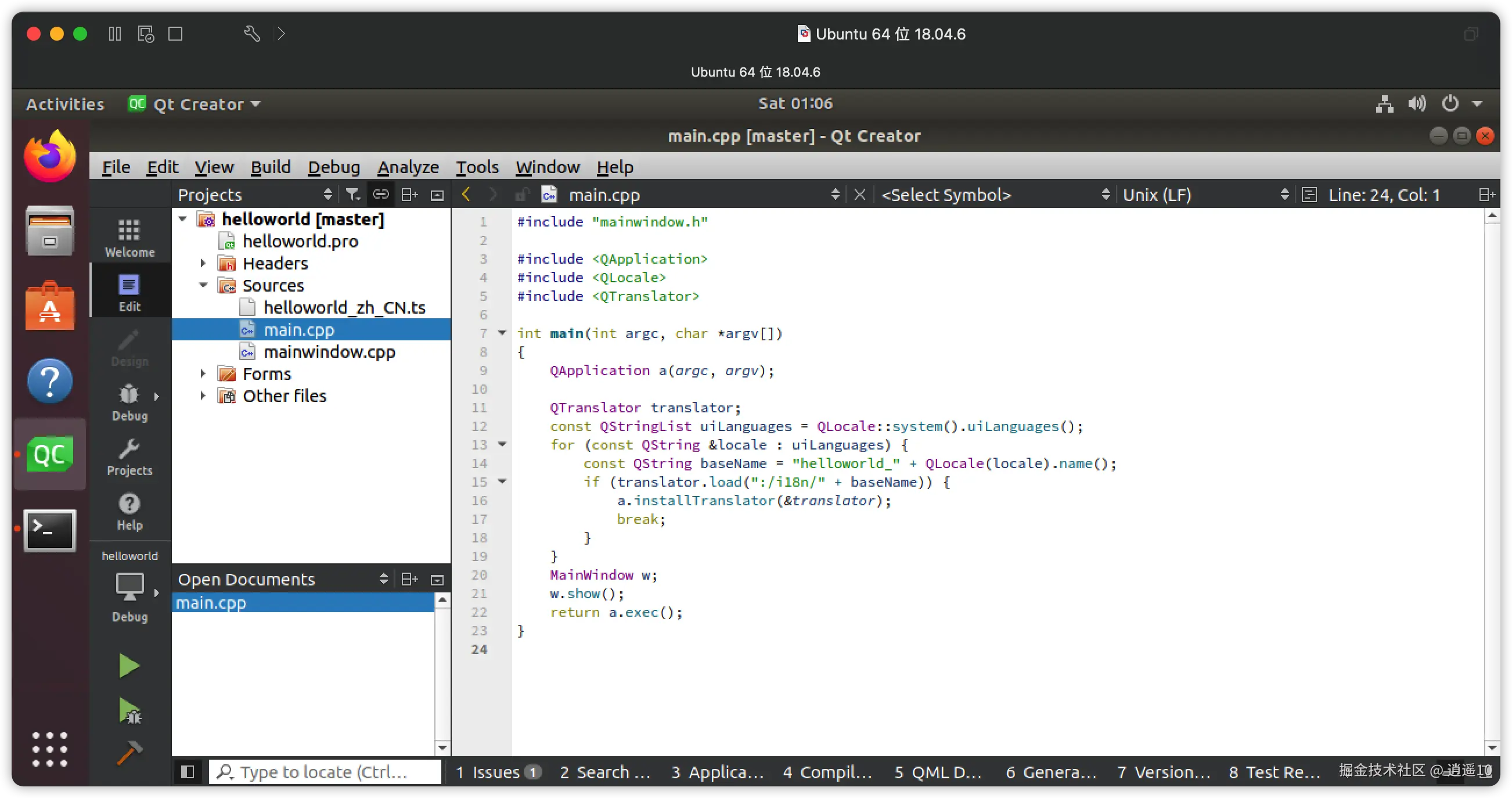1512x798 pixels.
Task: Click the filter tree funnel icon
Action: coord(352,195)
